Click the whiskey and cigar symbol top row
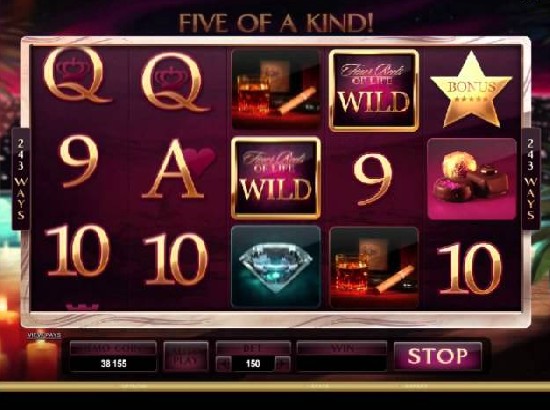Viewport: 550px width, 410px height. click(x=276, y=89)
